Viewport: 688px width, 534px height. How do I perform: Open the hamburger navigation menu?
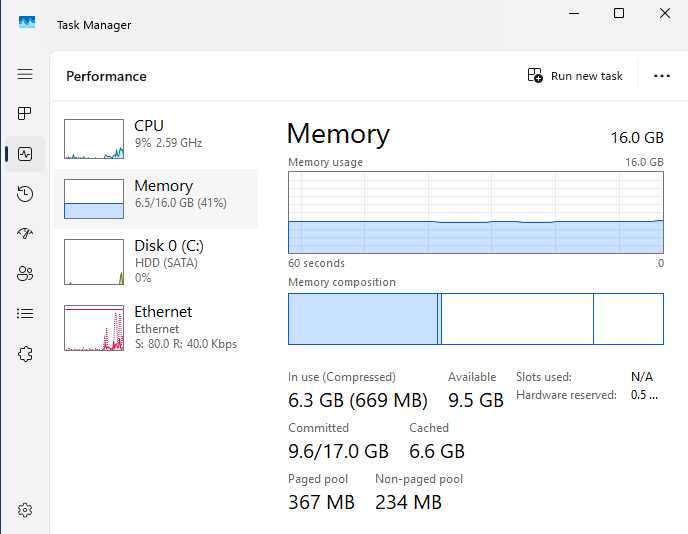pos(25,74)
